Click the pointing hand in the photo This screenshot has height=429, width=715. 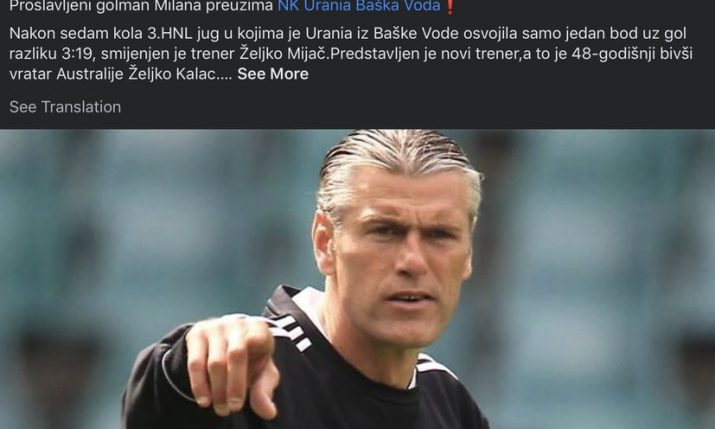click(231, 362)
